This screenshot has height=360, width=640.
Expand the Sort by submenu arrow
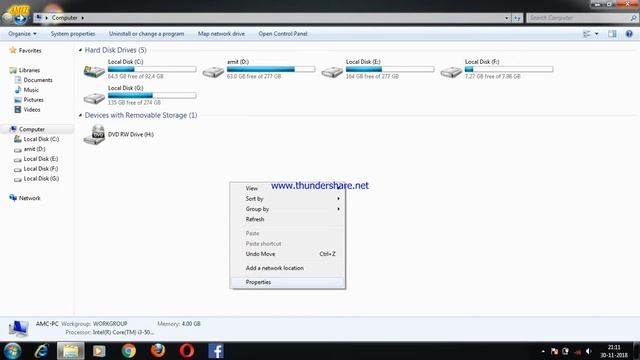338,199
